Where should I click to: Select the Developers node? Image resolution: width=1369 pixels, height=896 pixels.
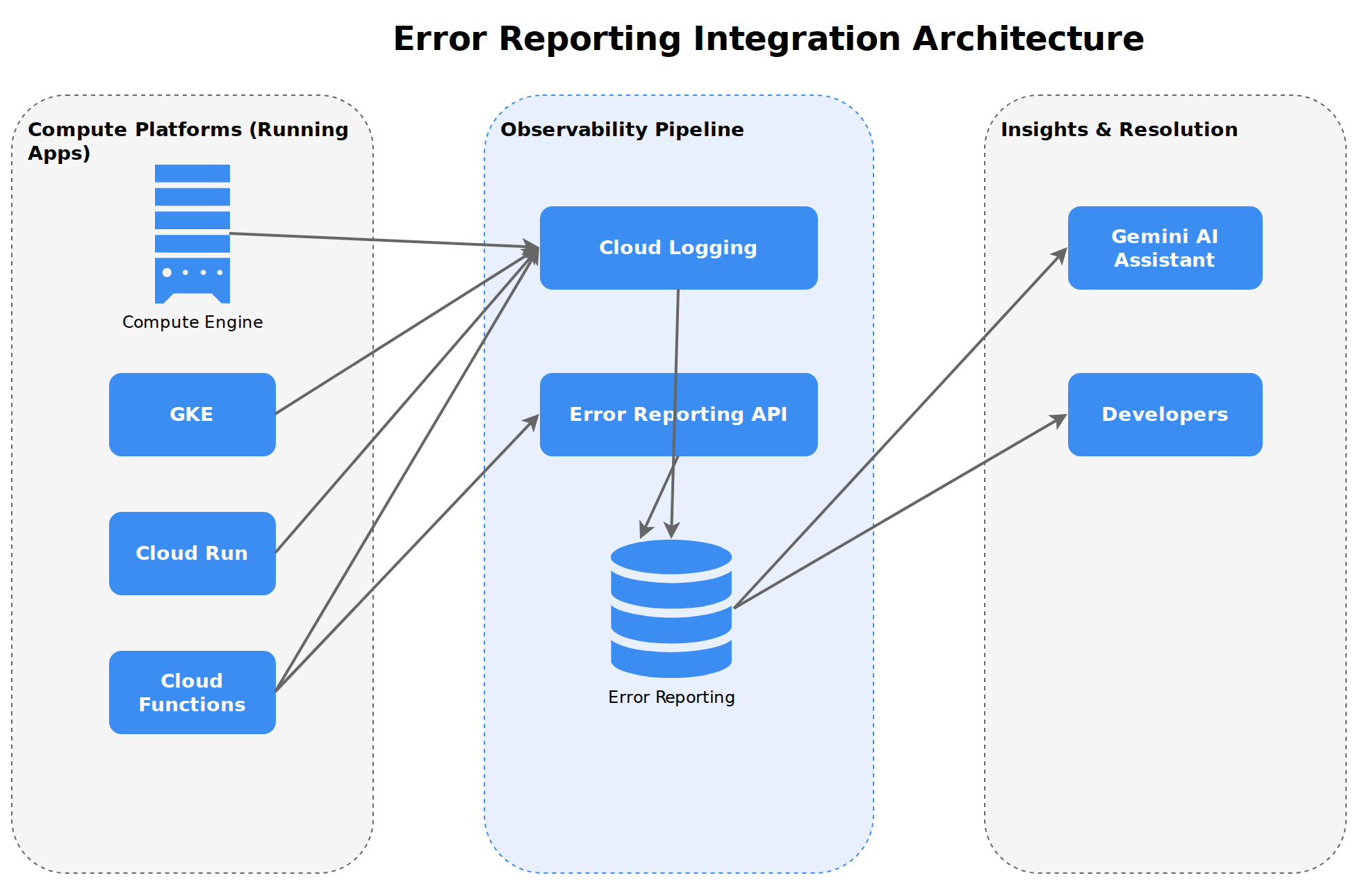click(1165, 415)
